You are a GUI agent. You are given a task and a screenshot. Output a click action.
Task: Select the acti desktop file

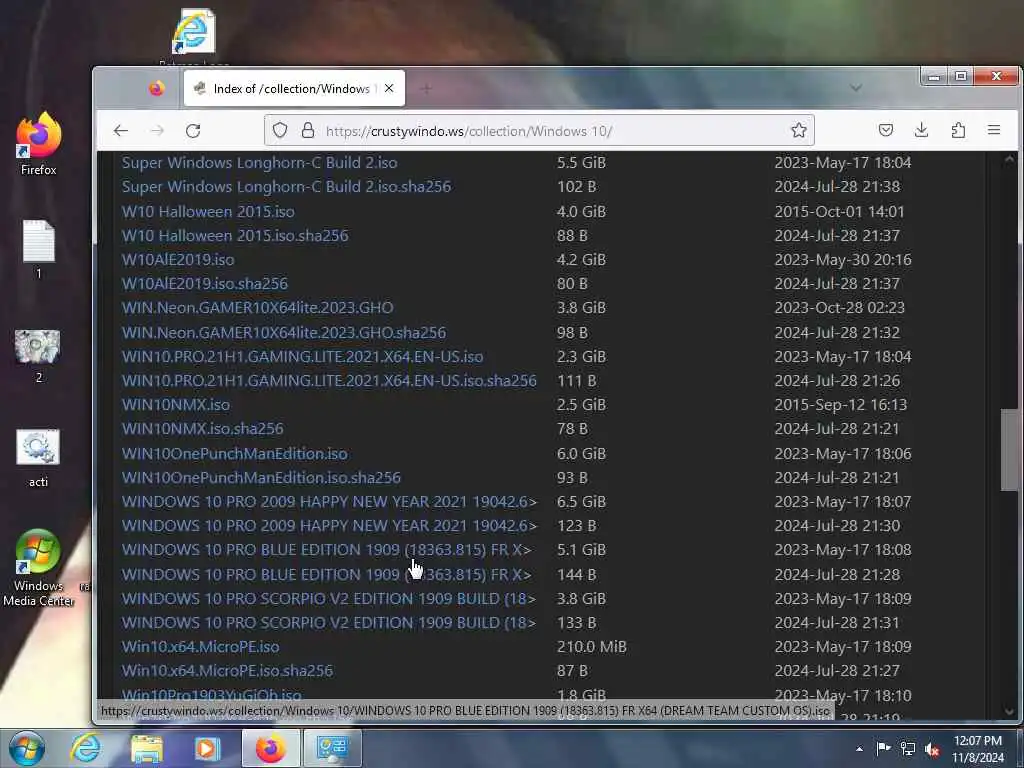click(x=38, y=458)
